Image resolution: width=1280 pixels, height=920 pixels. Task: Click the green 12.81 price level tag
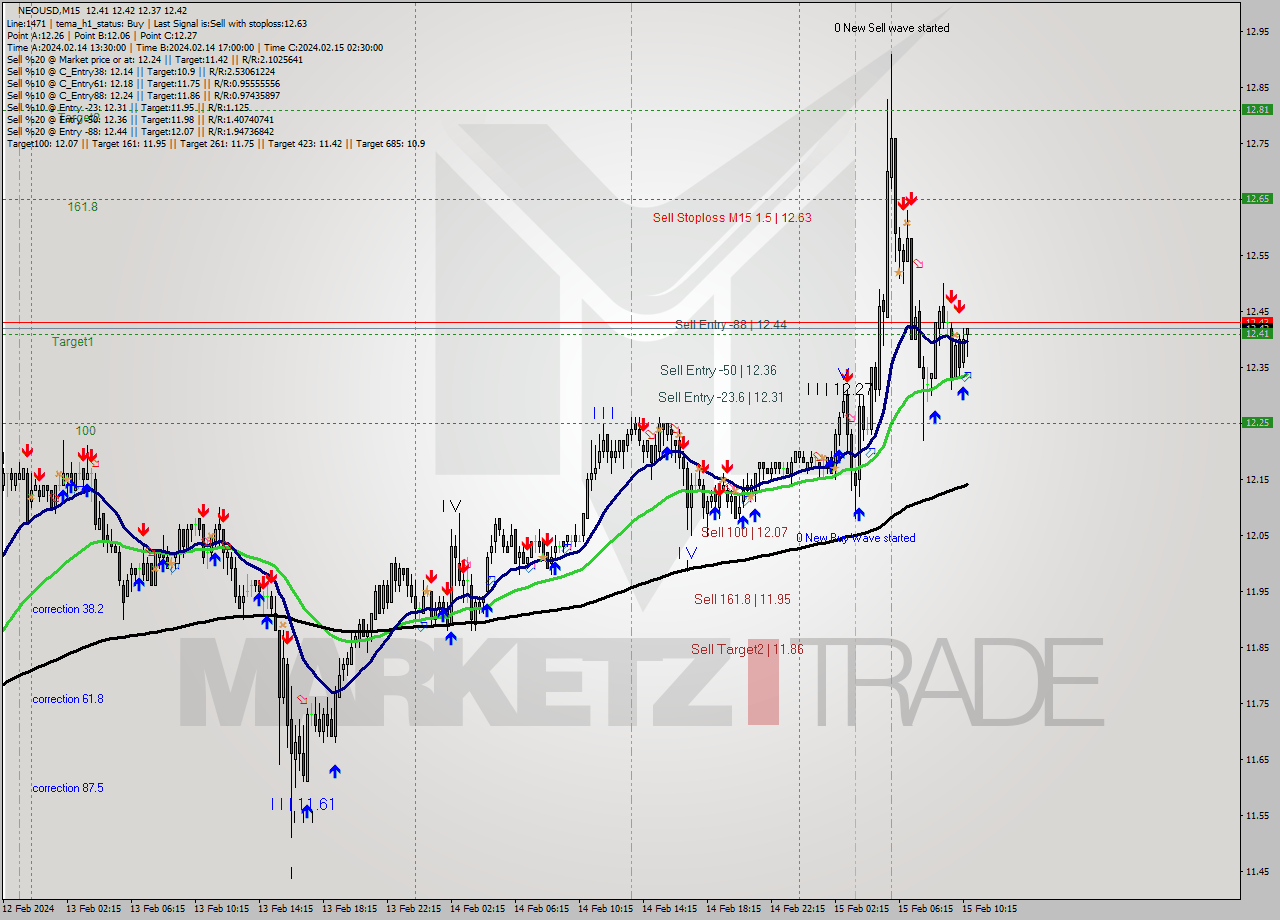point(1257,109)
